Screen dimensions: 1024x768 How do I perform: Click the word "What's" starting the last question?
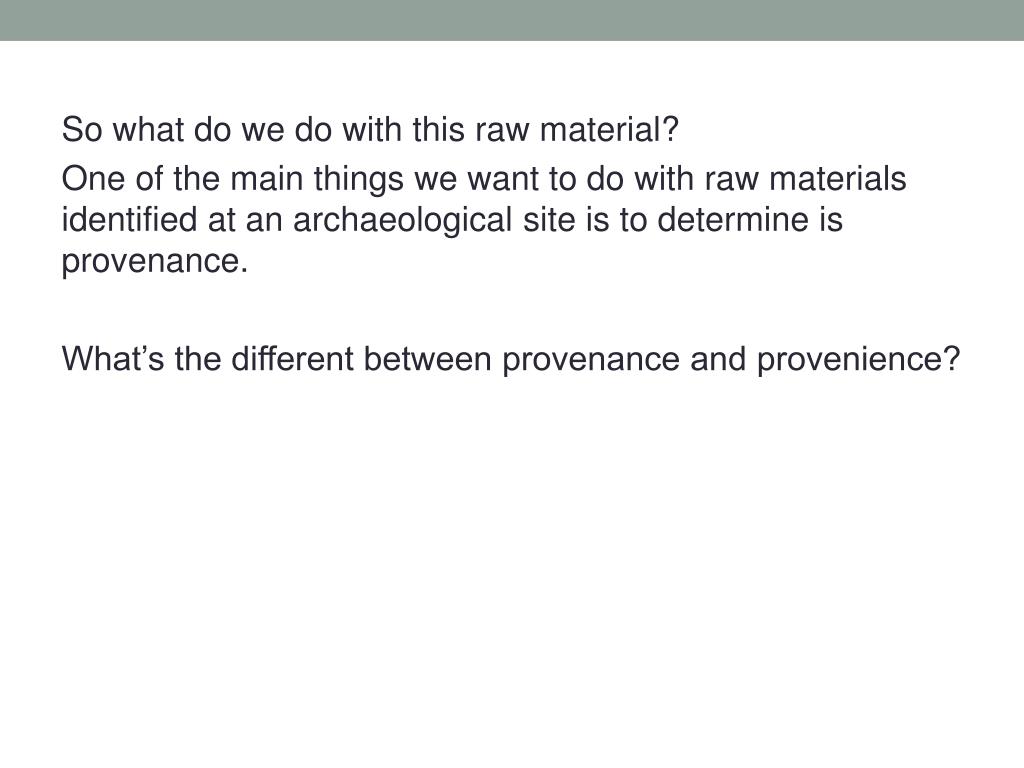click(x=113, y=359)
